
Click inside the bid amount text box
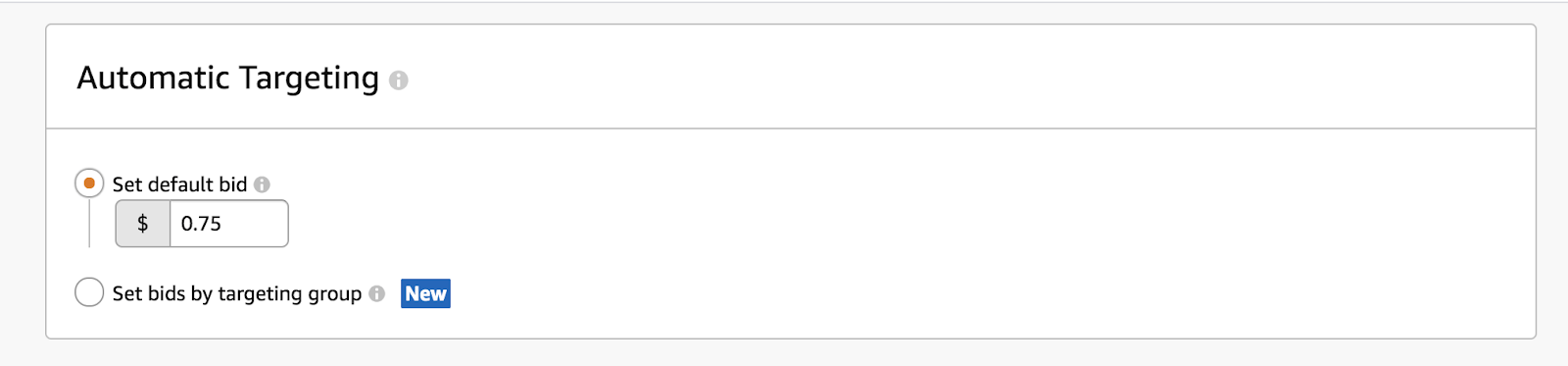tap(228, 224)
